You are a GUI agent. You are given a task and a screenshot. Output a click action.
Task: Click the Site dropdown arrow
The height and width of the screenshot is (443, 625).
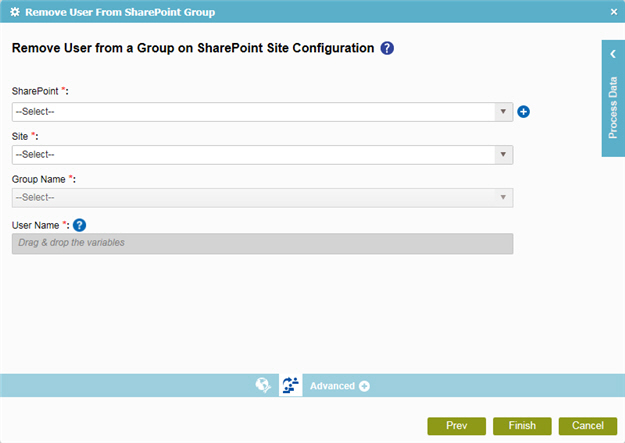pyautogui.click(x=503, y=155)
